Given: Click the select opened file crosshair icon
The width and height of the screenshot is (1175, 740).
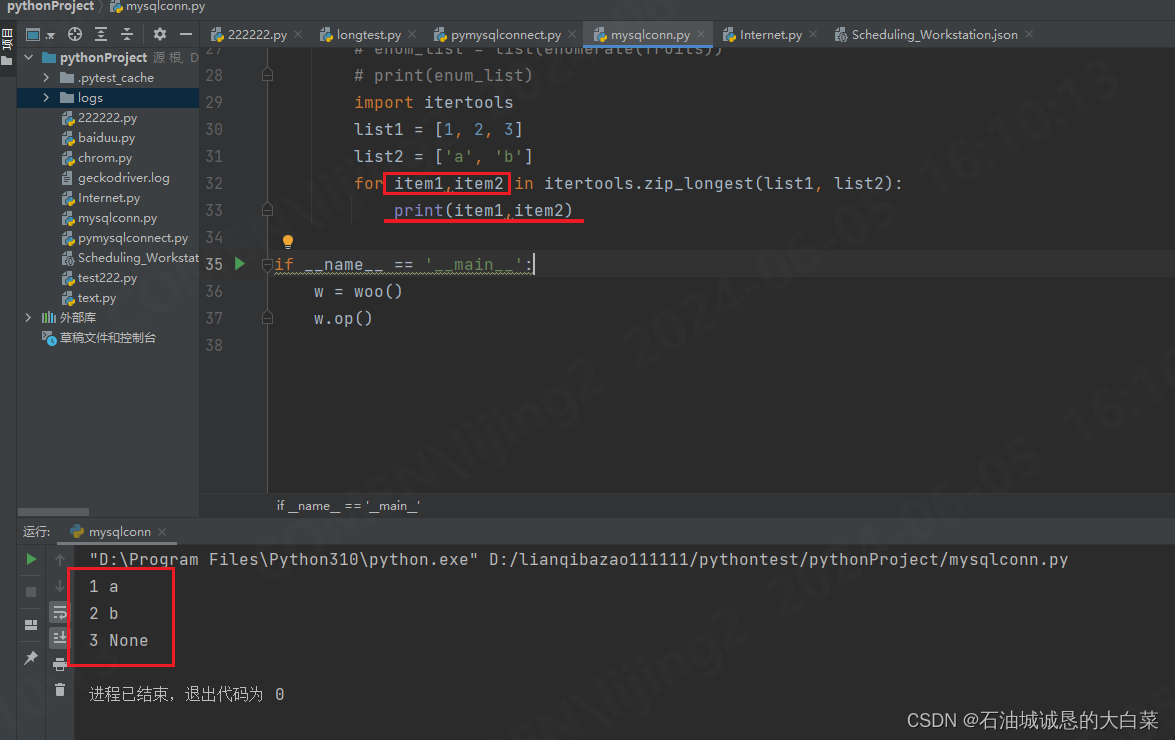Looking at the screenshot, I should tap(75, 34).
